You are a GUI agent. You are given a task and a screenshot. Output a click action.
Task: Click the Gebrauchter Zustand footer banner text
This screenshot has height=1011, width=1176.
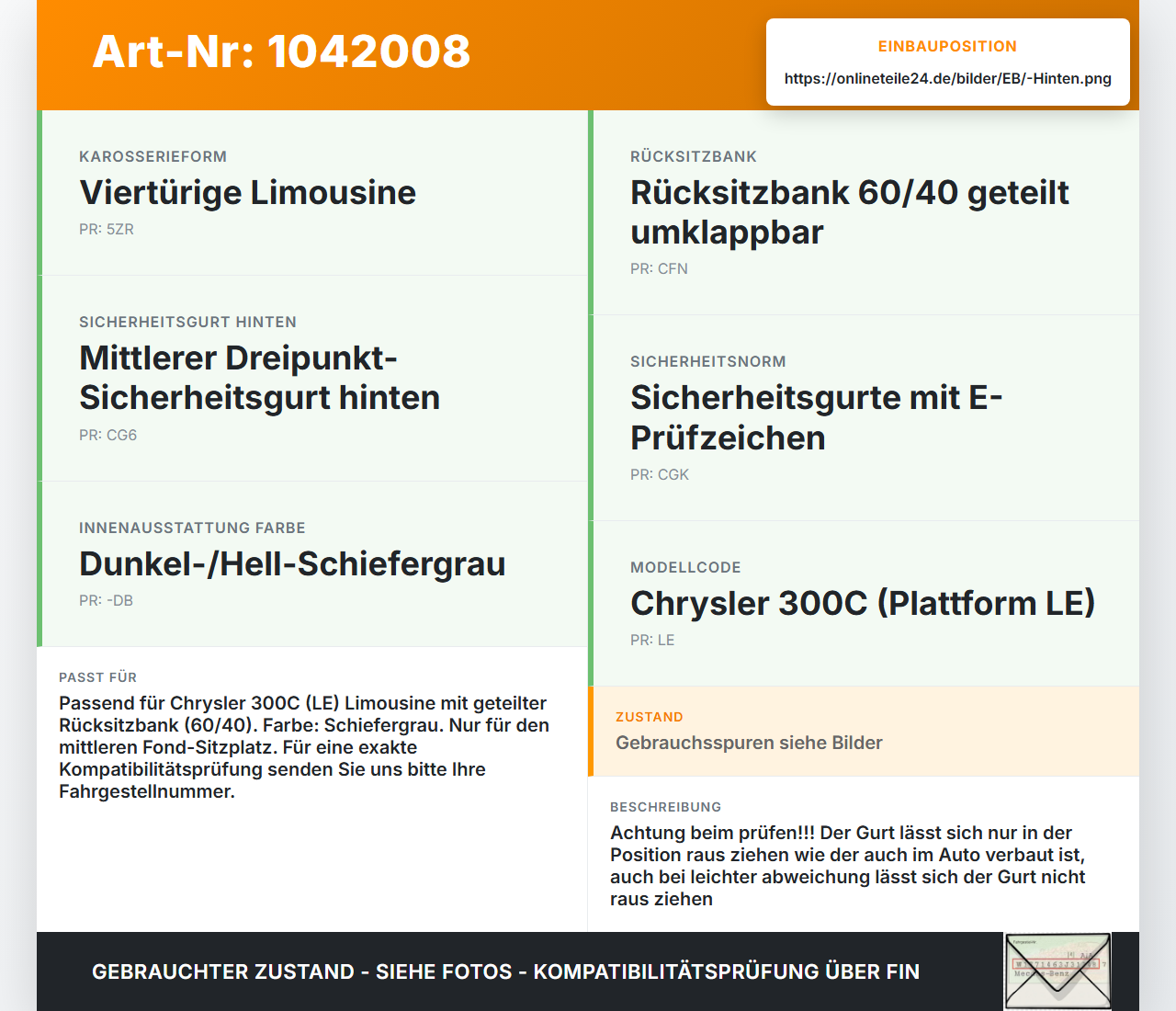[505, 971]
